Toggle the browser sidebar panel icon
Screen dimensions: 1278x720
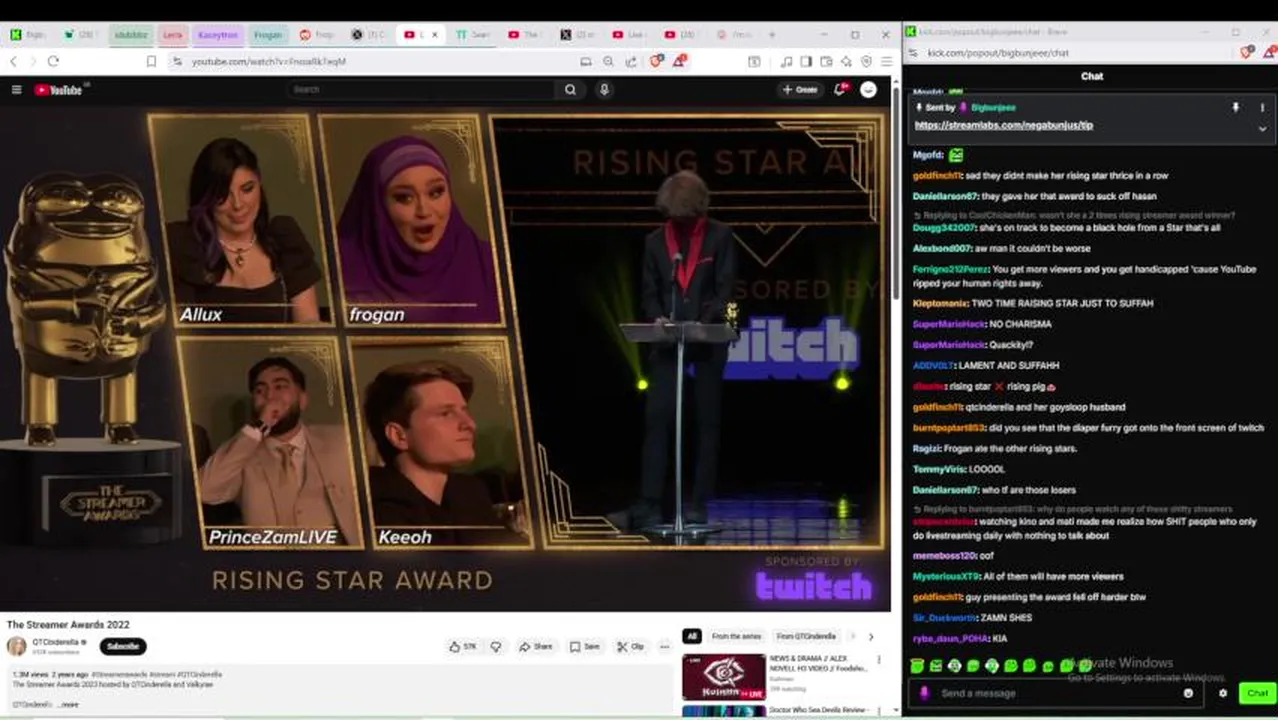click(806, 62)
